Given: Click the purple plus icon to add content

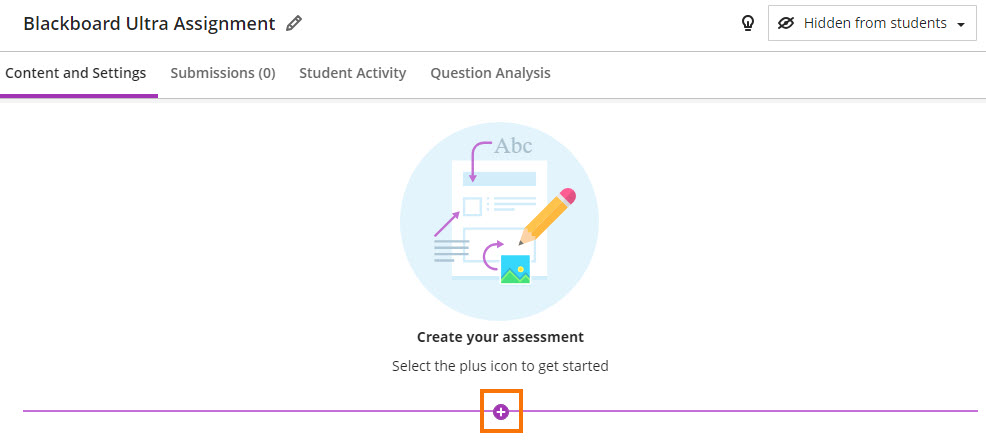Looking at the screenshot, I should point(501,411).
